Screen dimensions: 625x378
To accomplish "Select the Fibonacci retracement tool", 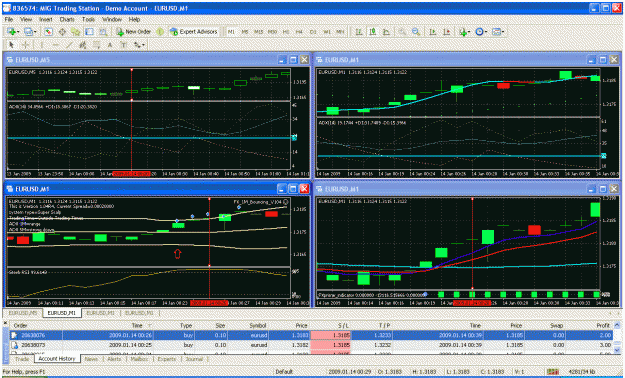I will pos(96,45).
